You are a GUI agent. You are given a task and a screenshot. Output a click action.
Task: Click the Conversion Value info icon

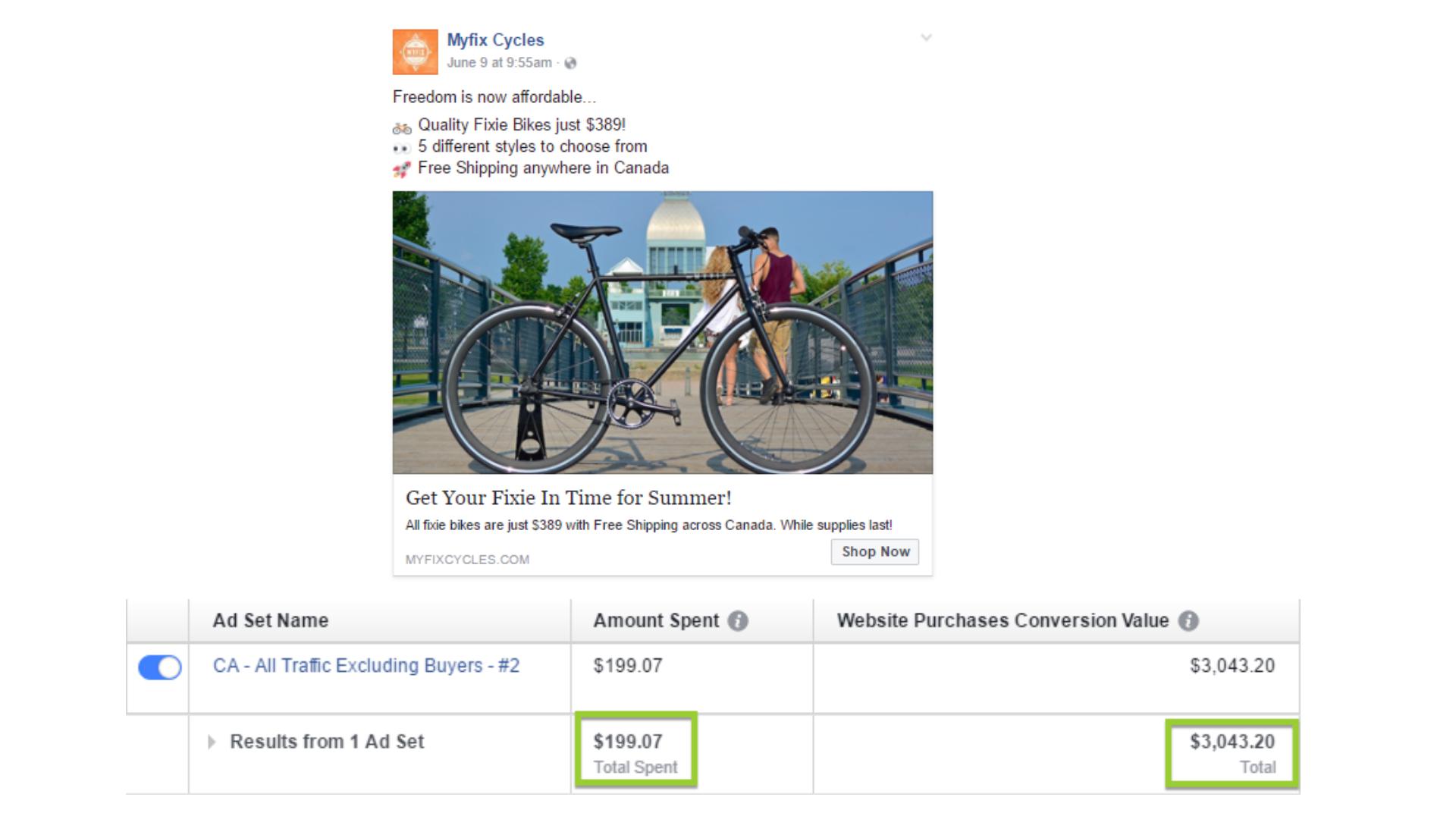(x=1188, y=621)
